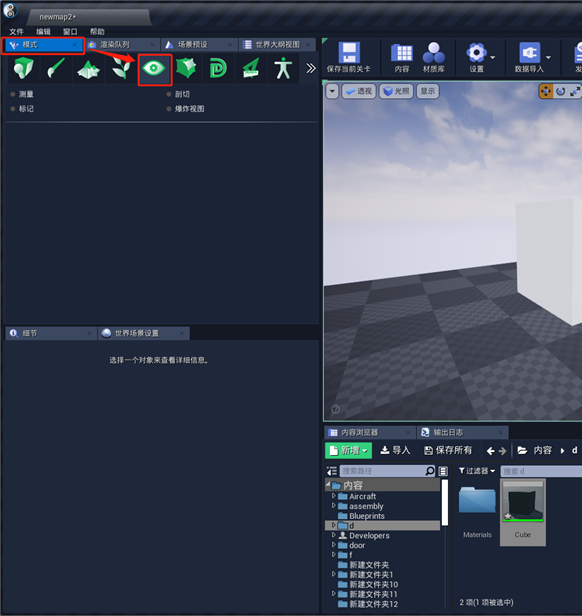Open the 新增 dropdown button
This screenshot has height=616, width=582.
tap(348, 450)
